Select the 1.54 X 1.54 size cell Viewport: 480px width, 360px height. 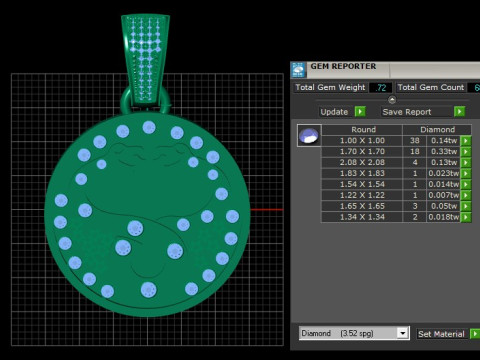362,184
